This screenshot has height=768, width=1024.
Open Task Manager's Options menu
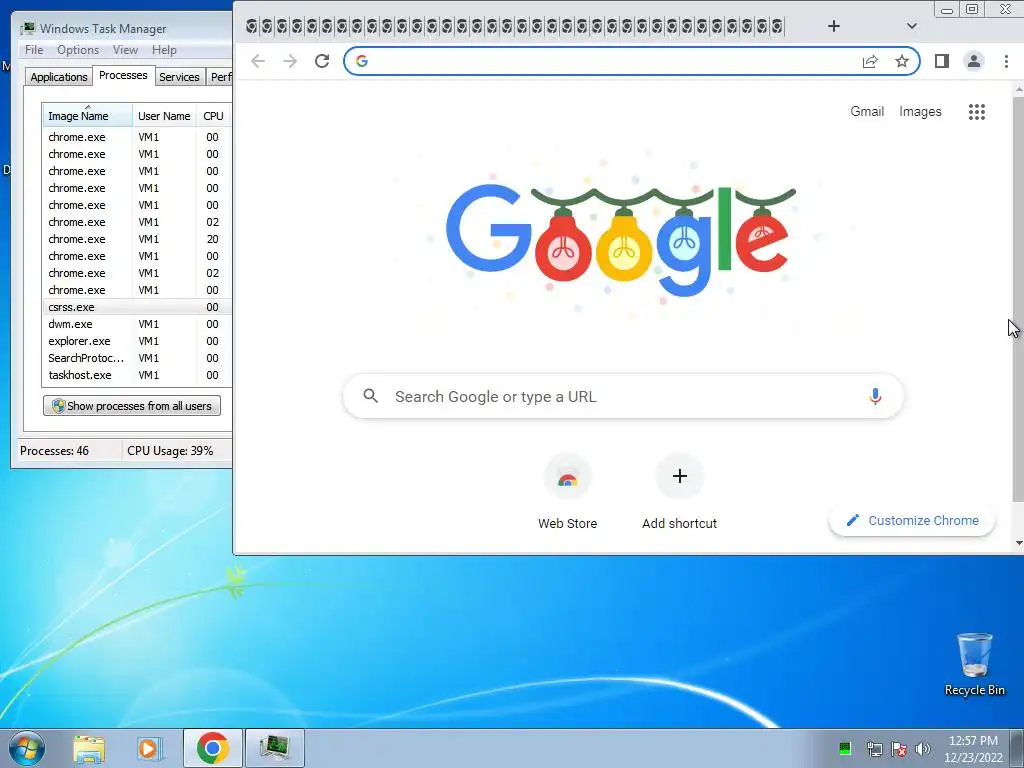pyautogui.click(x=78, y=50)
